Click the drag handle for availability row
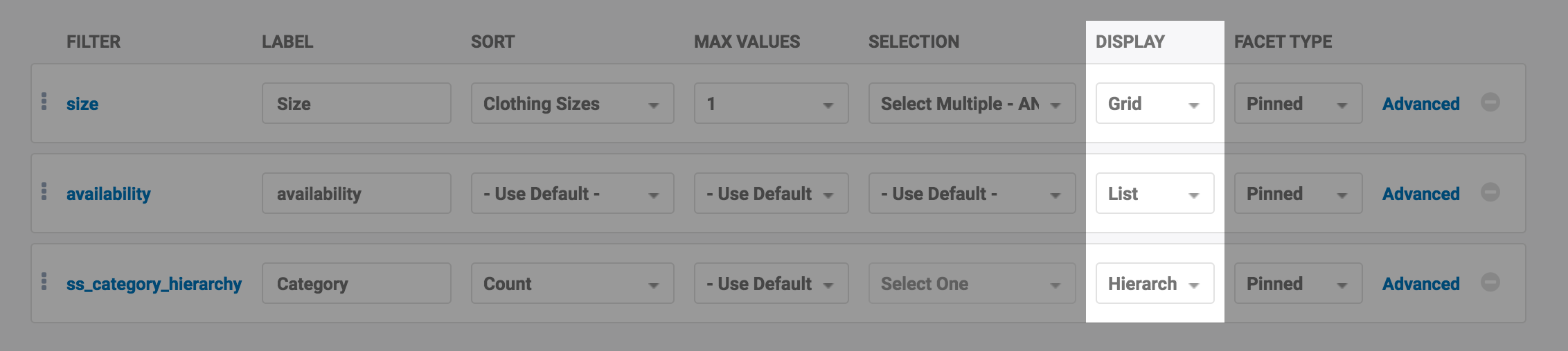 click(44, 192)
